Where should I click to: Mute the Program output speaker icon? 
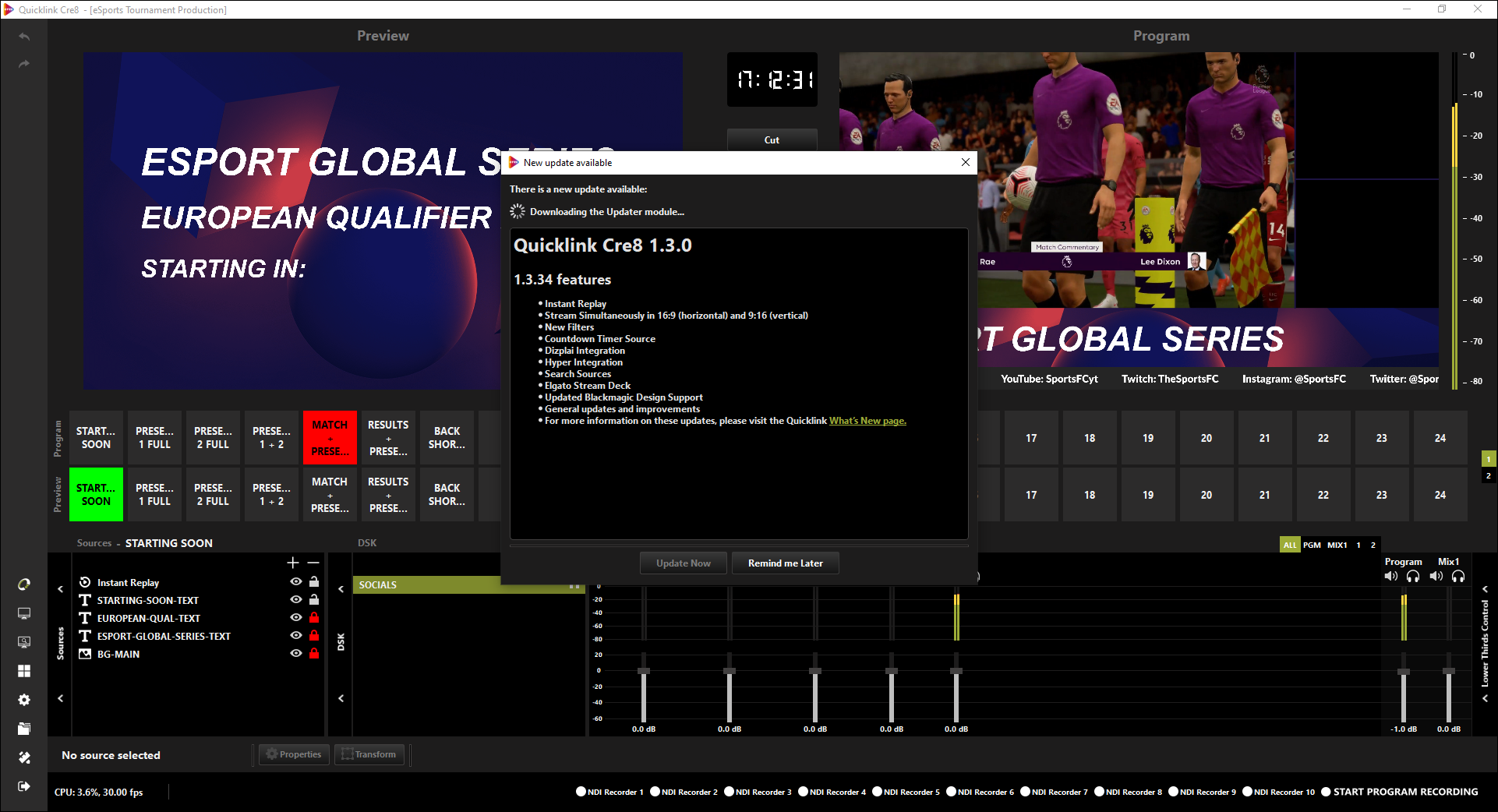[1390, 577]
